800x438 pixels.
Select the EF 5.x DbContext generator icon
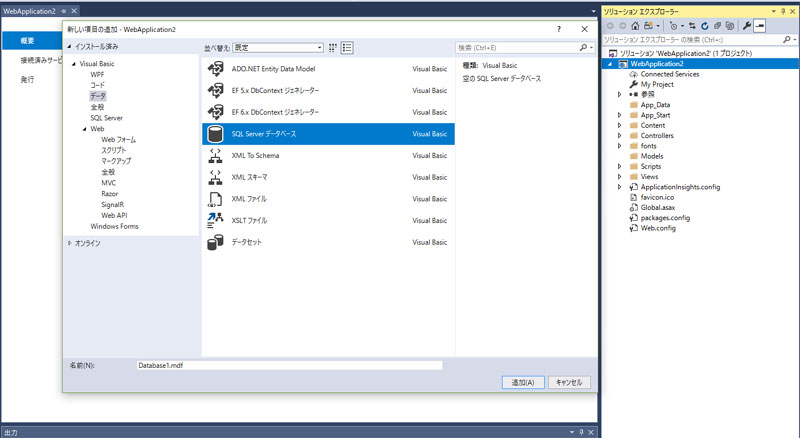coord(215,90)
